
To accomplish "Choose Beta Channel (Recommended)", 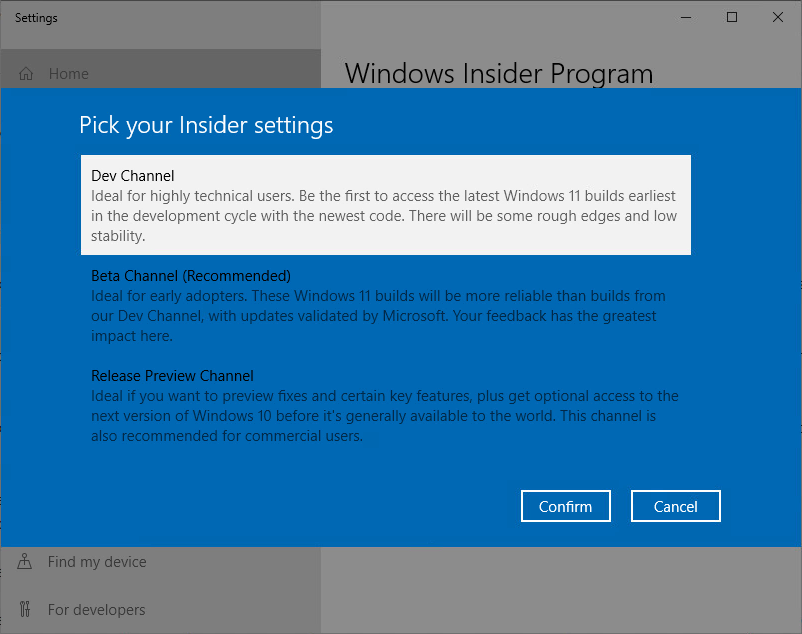I will tap(386, 305).
